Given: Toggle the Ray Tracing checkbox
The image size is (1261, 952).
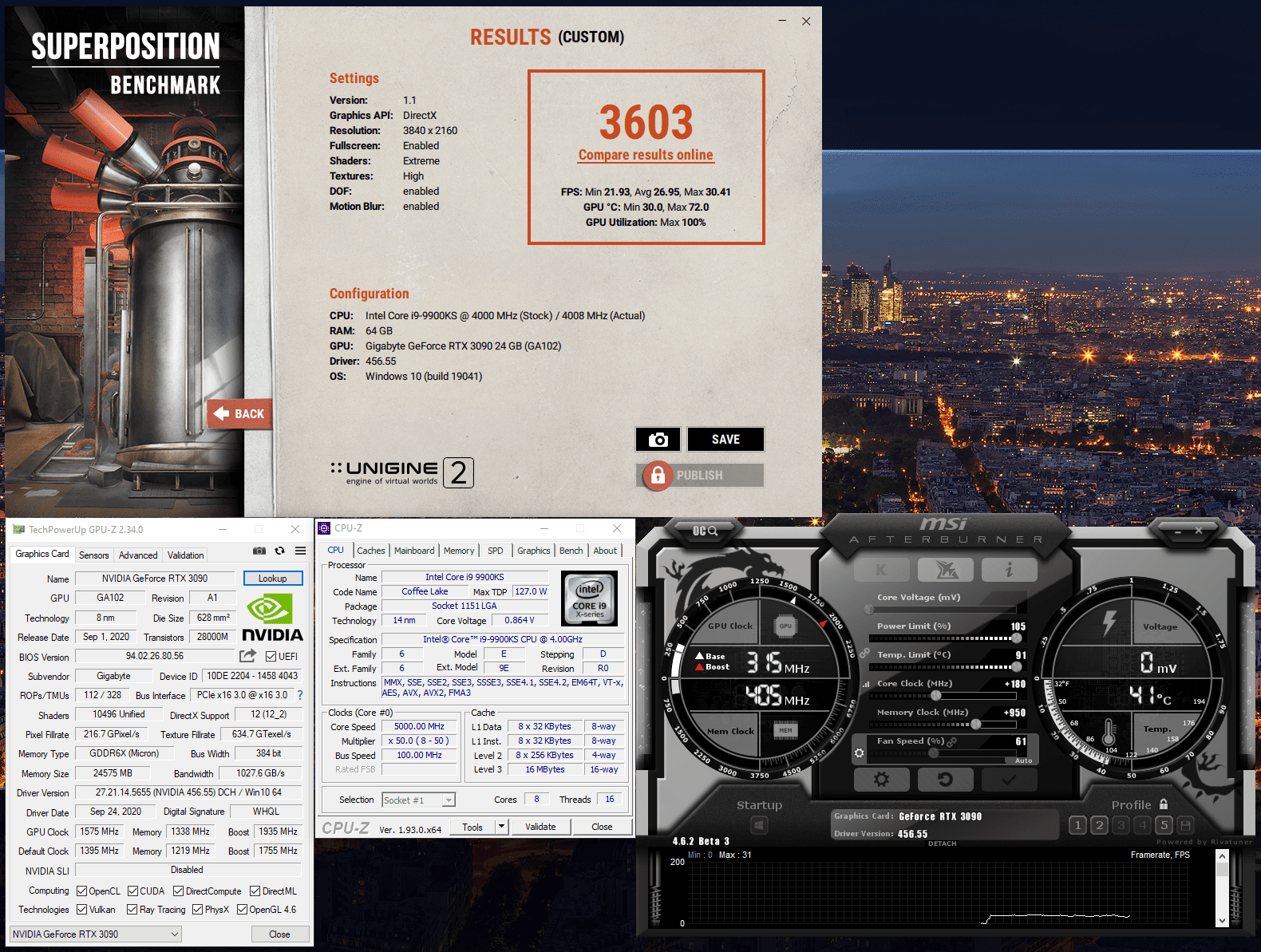Looking at the screenshot, I should [132, 910].
